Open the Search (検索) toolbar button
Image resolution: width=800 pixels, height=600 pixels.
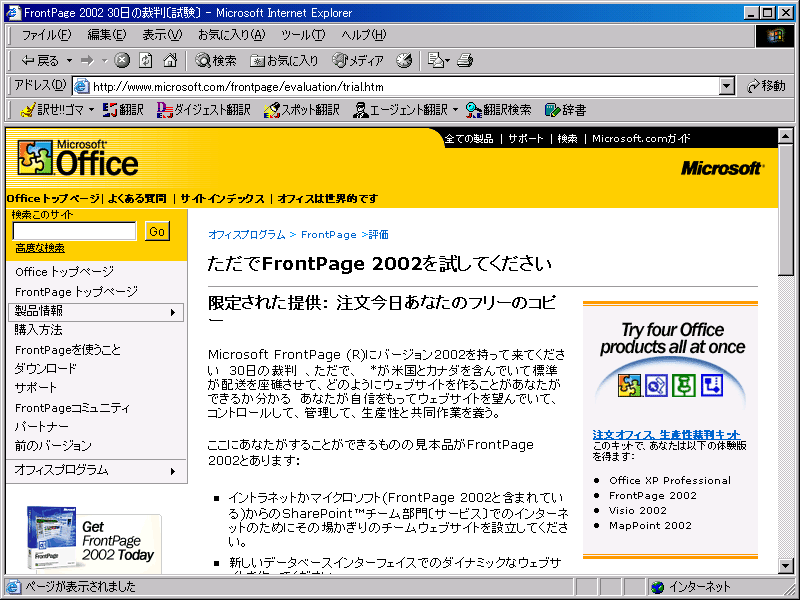[x=216, y=61]
